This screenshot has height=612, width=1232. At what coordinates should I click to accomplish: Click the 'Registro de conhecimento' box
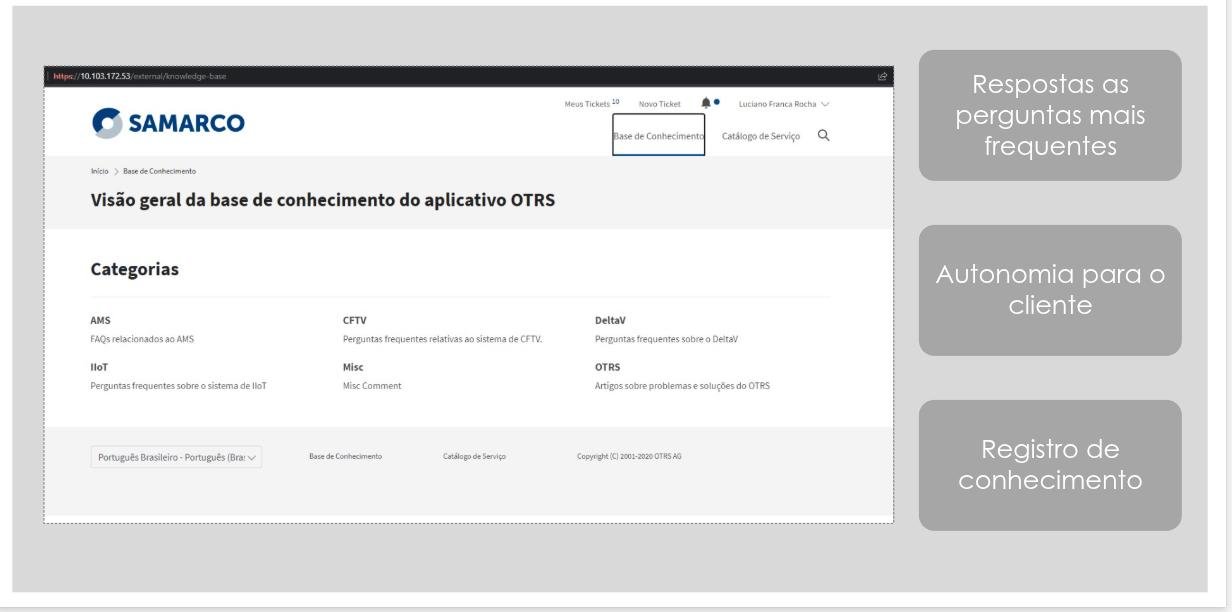pos(1050,465)
